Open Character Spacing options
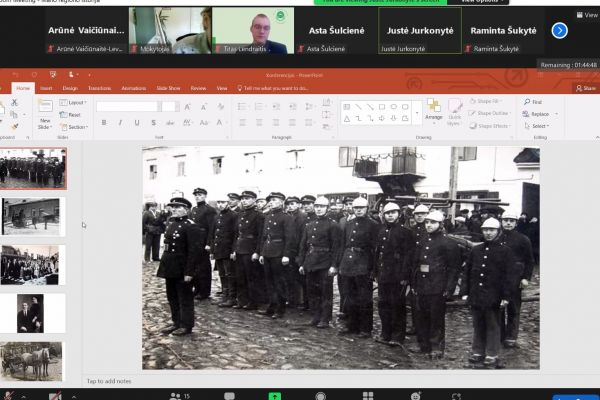Viewport: 600px width, 400px height. [x=187, y=123]
